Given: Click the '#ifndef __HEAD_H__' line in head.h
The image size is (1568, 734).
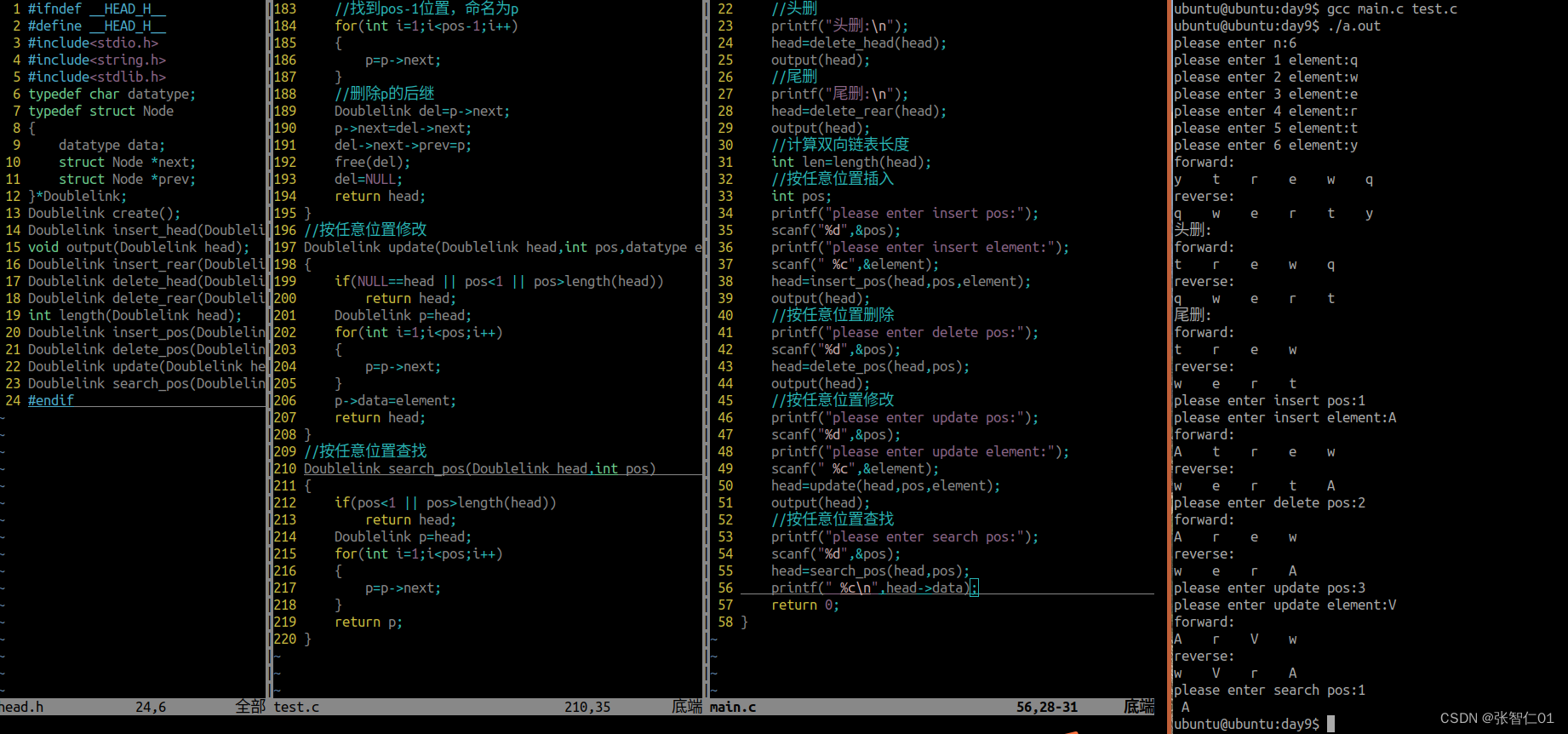Looking at the screenshot, I should (97, 9).
